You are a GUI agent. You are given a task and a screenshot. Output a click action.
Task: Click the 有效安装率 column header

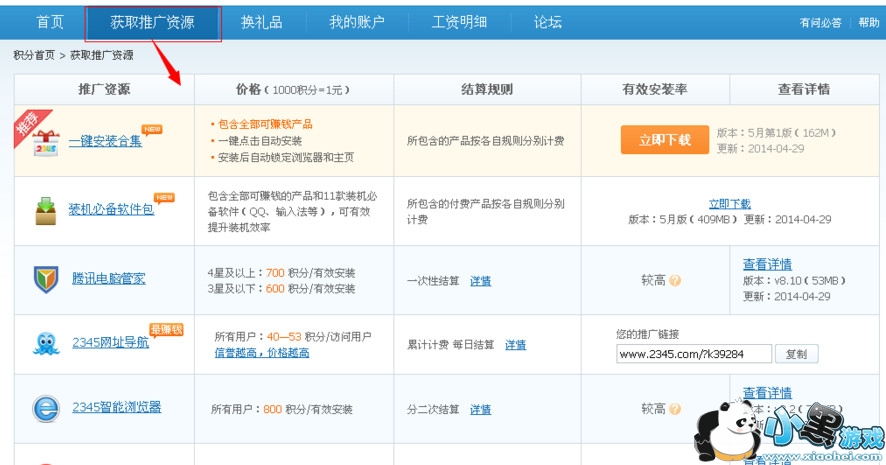tap(655, 89)
